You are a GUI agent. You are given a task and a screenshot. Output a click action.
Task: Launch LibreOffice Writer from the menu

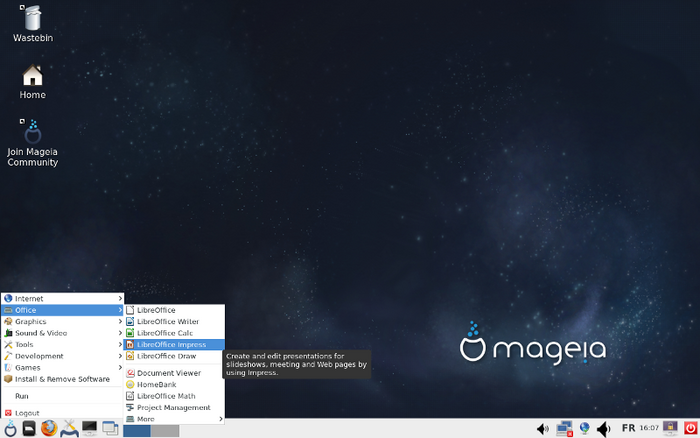point(168,322)
